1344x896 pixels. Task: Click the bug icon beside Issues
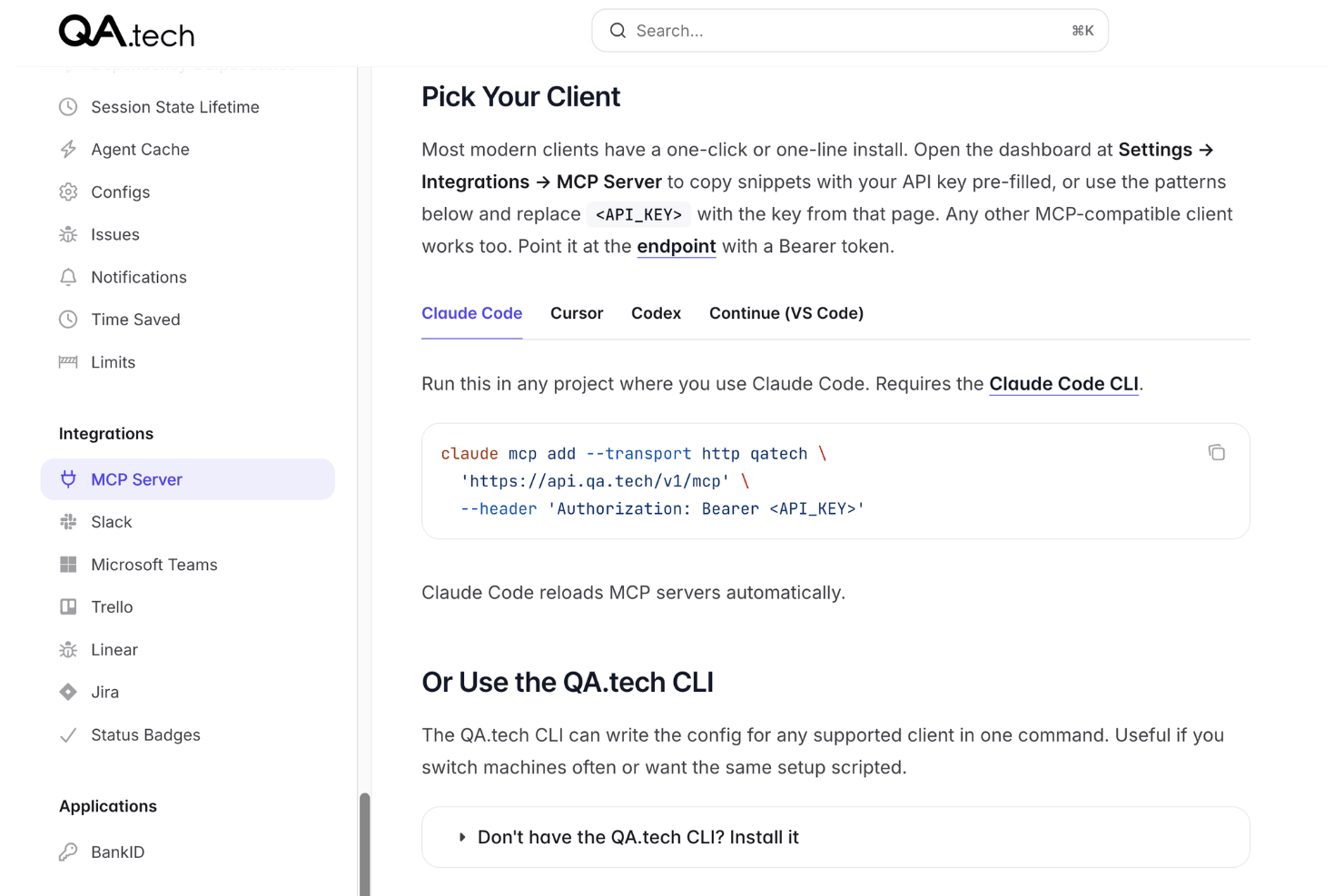pyautogui.click(x=68, y=235)
